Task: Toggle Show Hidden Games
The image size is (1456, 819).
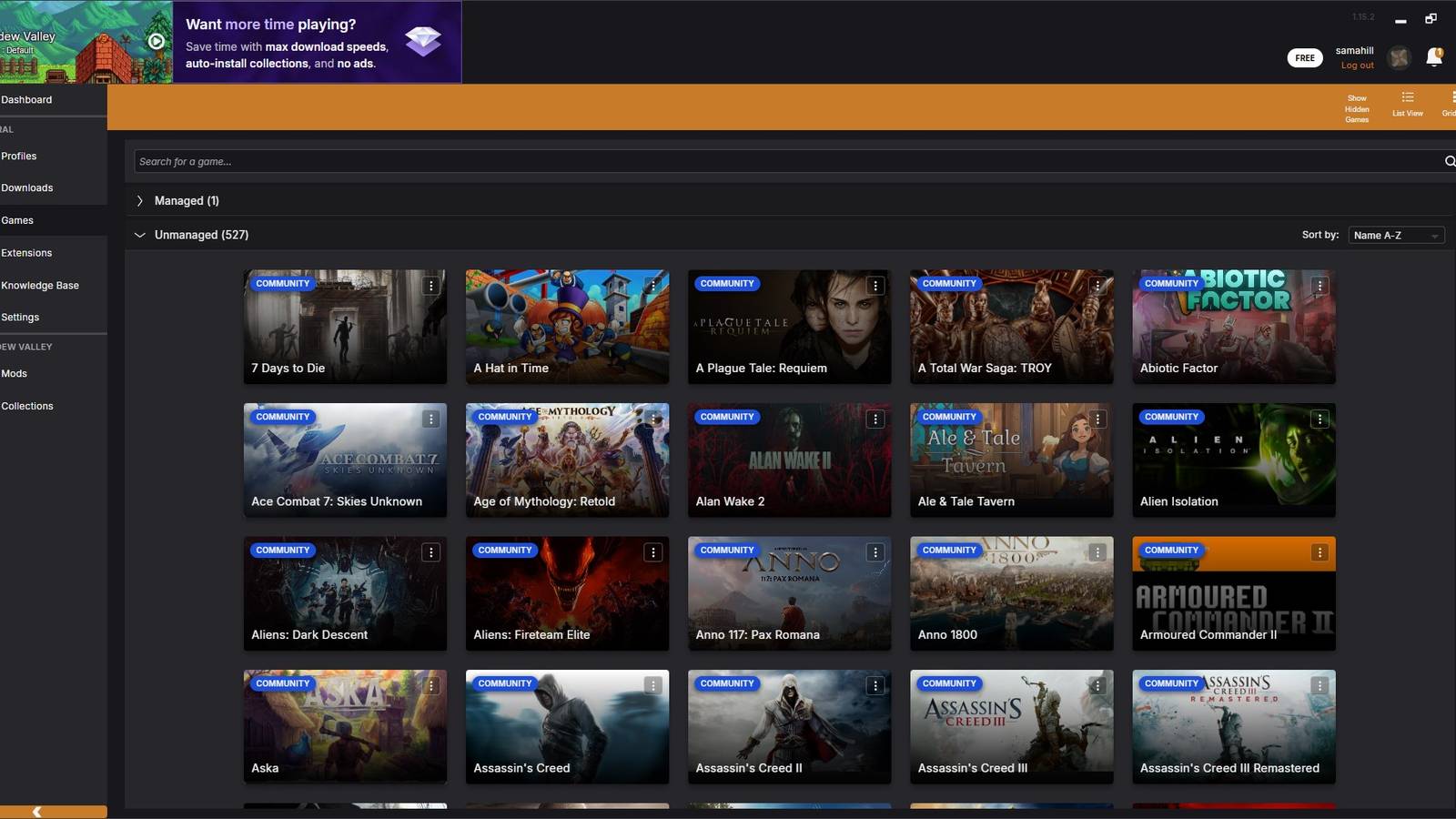Action: pyautogui.click(x=1356, y=108)
